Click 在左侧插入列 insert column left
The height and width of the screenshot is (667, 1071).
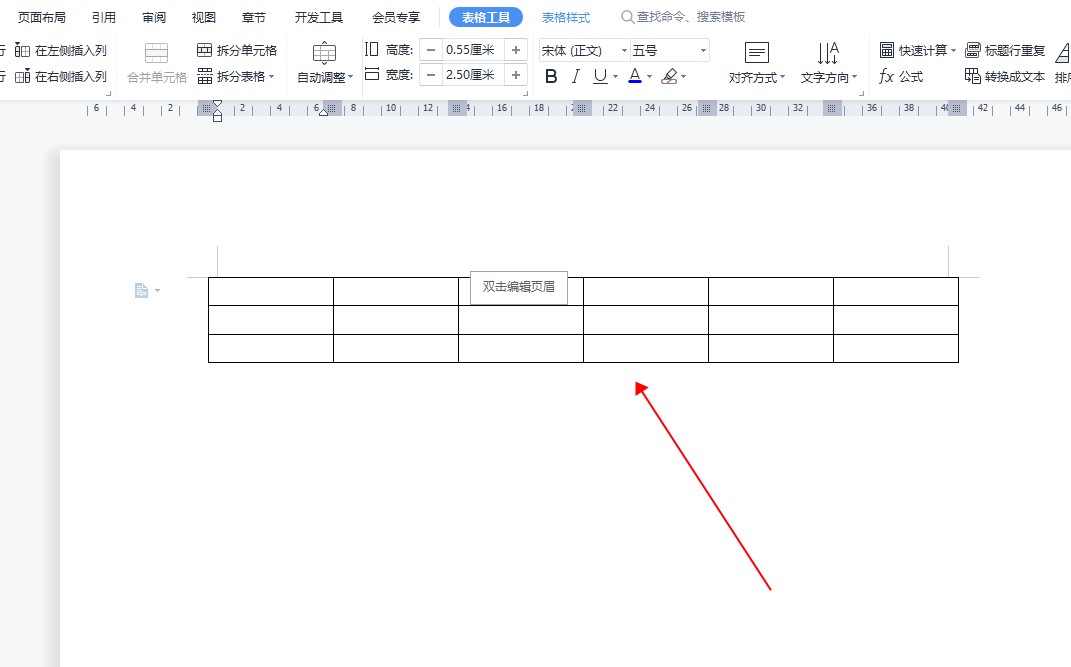pyautogui.click(x=61, y=50)
